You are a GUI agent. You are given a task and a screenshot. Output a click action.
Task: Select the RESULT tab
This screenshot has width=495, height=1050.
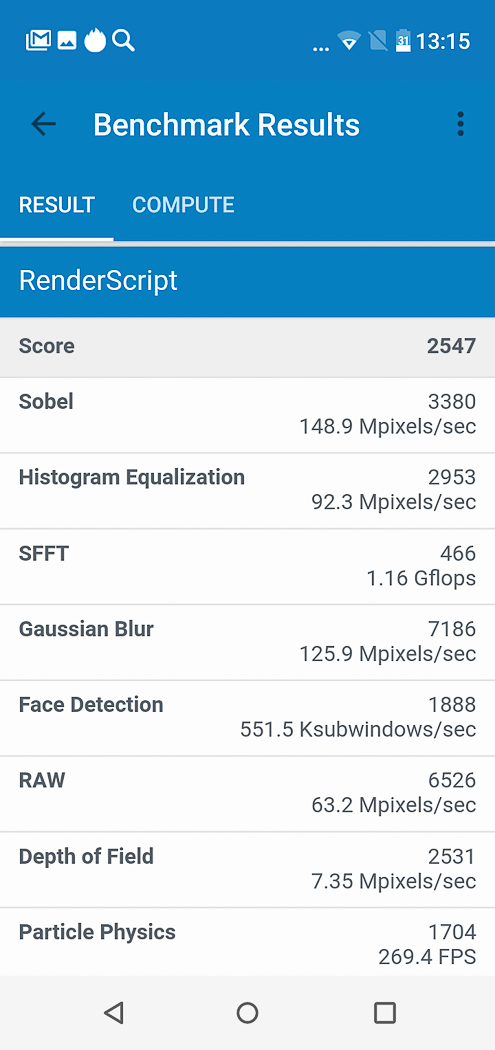pyautogui.click(x=57, y=205)
